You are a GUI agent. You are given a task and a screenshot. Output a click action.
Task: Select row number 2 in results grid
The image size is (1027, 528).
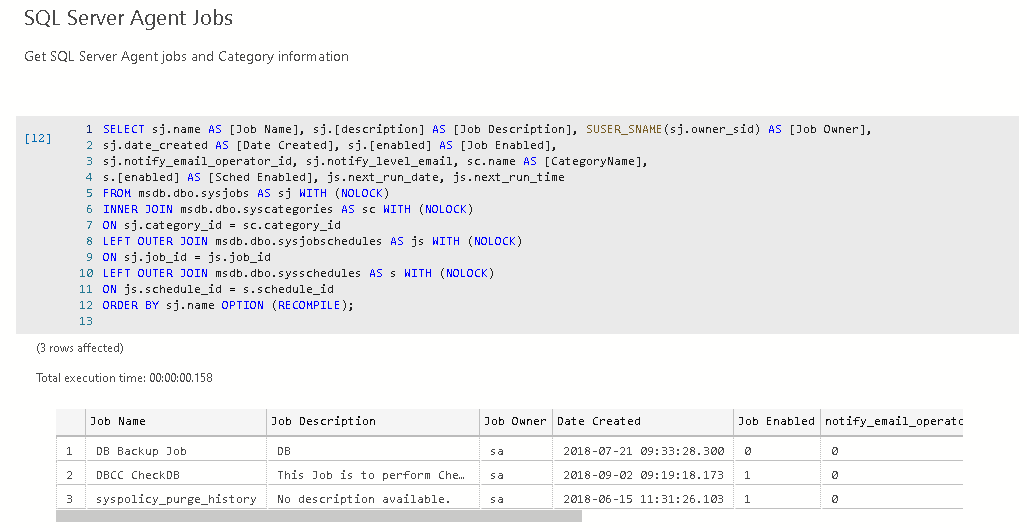(x=69, y=475)
